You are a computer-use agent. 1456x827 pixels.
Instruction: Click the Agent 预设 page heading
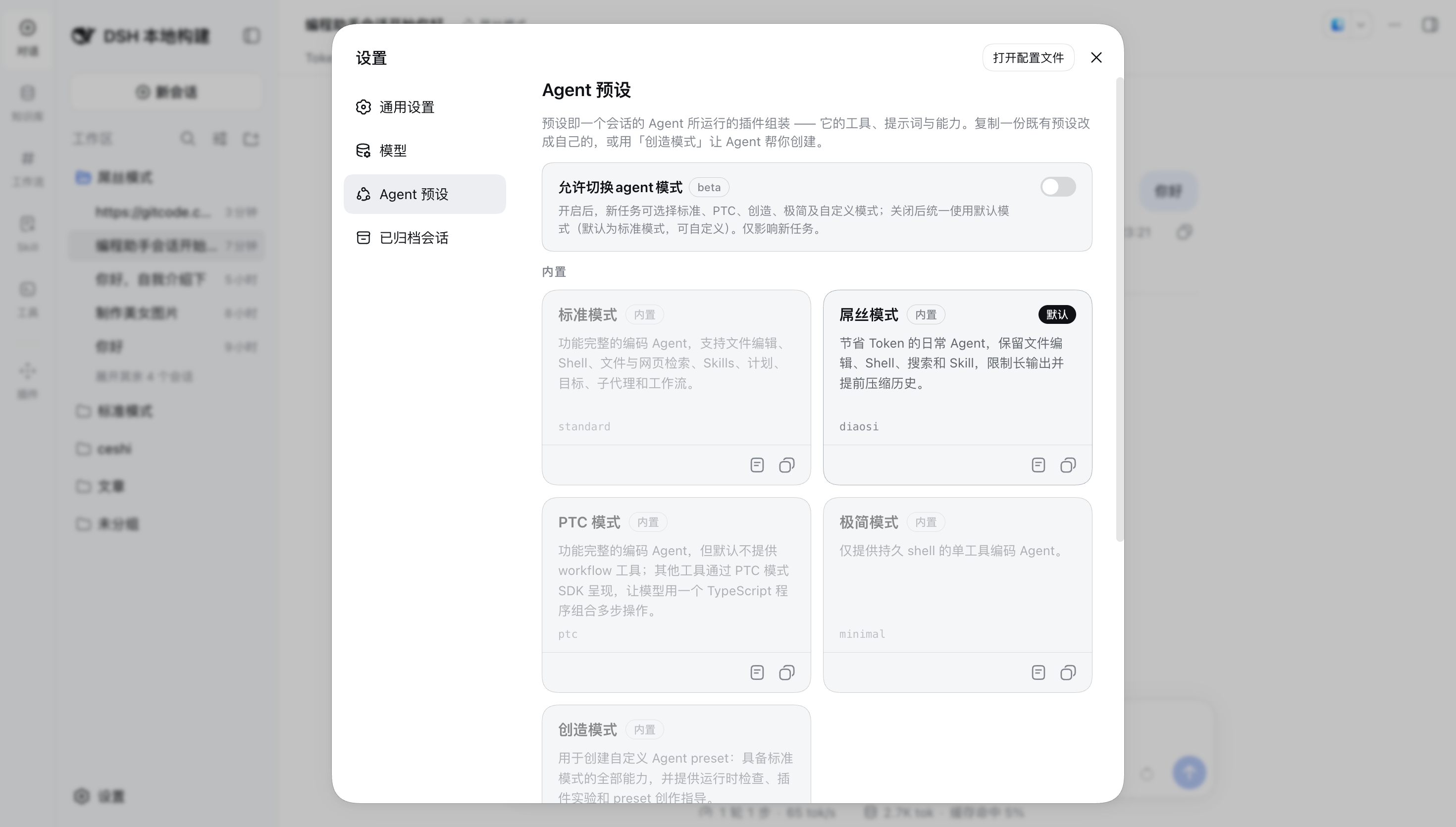tap(586, 90)
